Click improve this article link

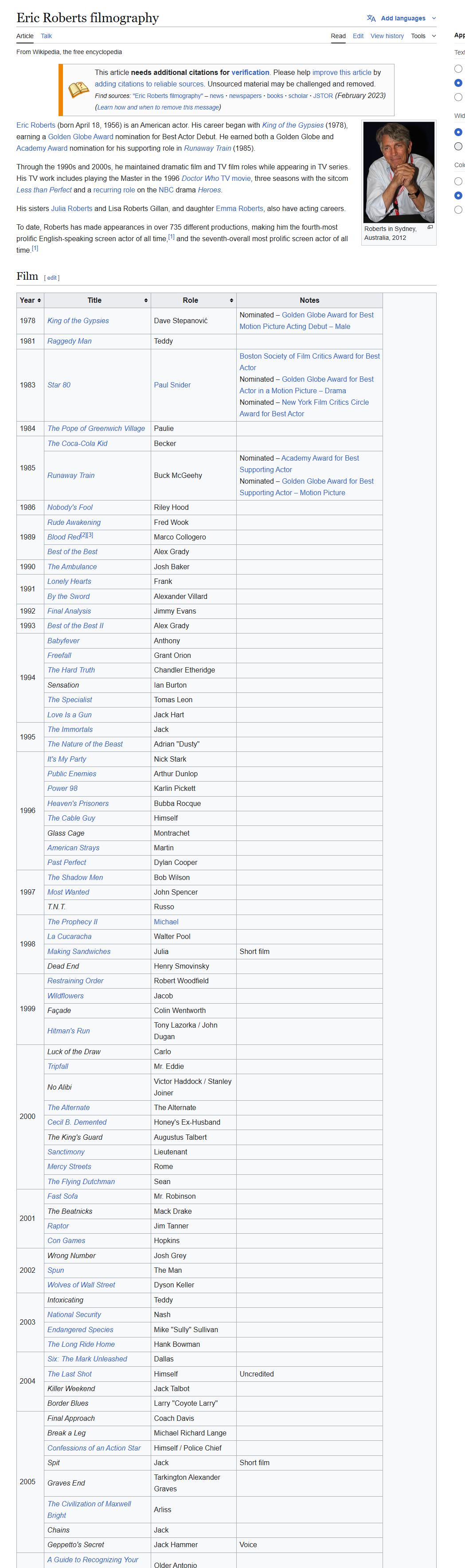pos(341,72)
